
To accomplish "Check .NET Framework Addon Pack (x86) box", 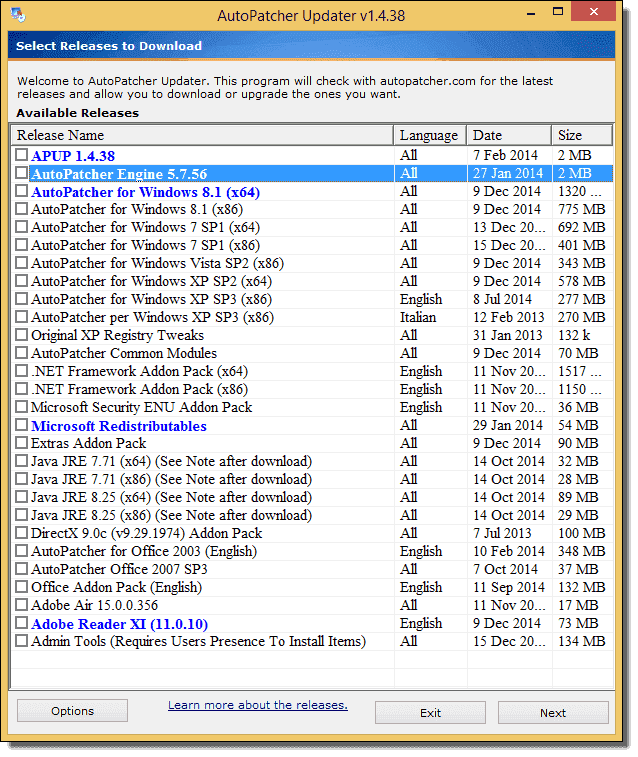I will pos(21,389).
